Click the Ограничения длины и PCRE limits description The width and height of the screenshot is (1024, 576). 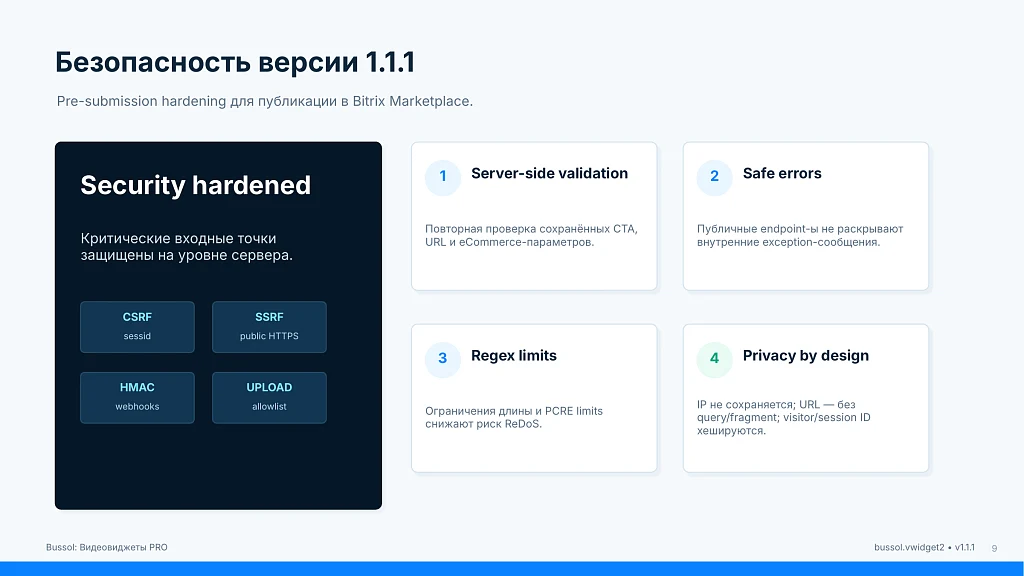(514, 417)
